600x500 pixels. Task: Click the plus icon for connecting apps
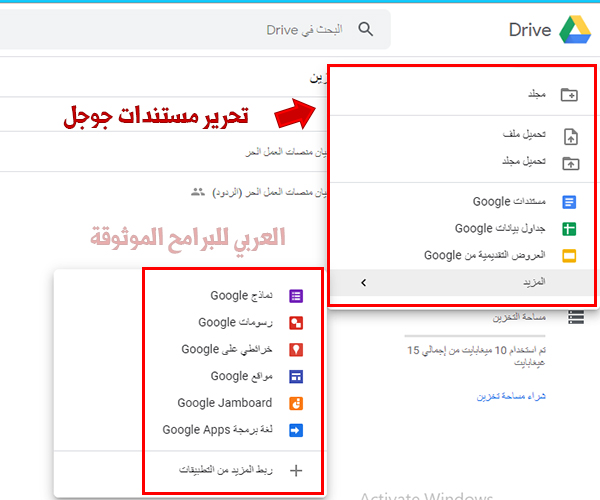point(296,470)
